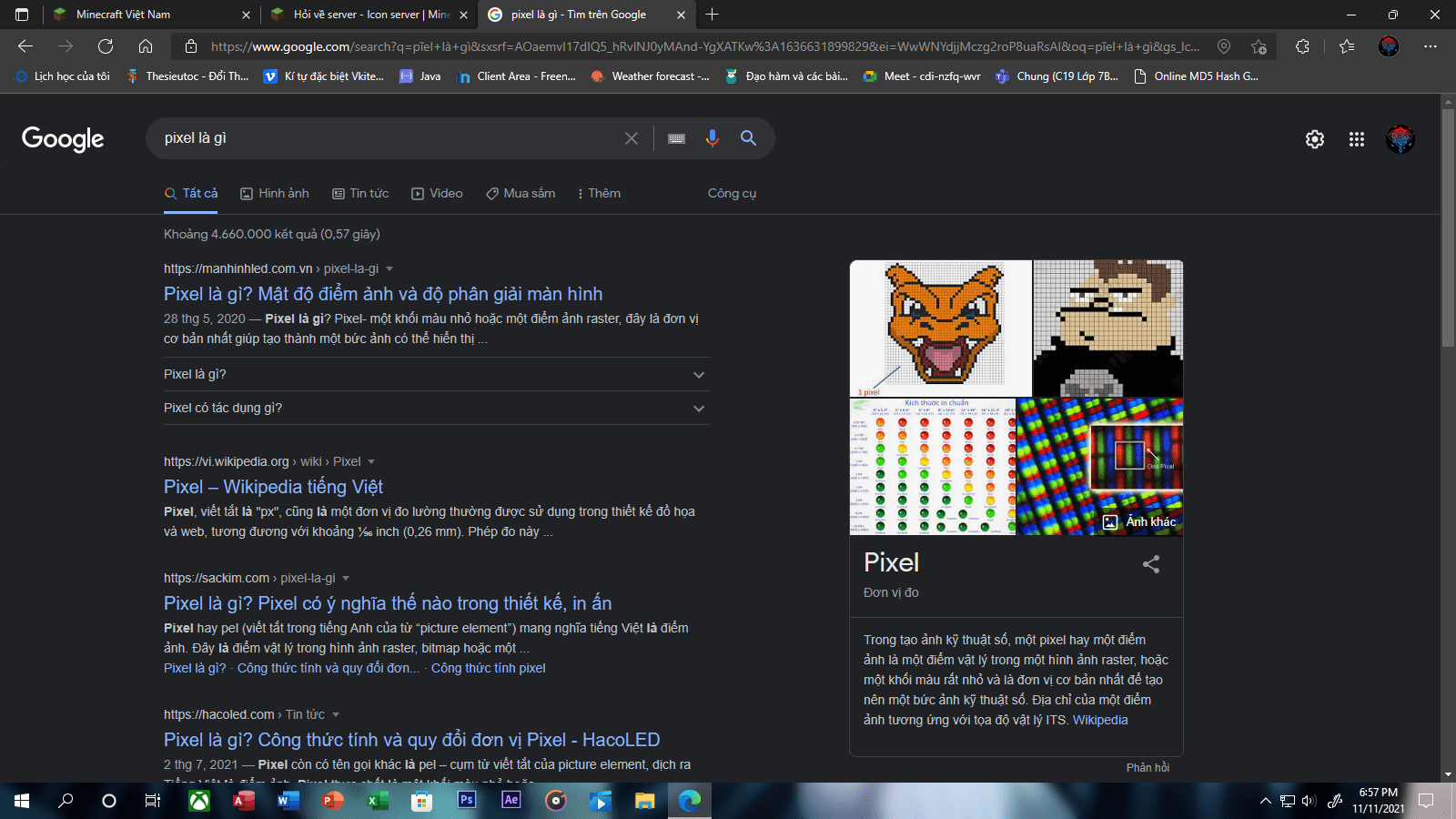Image resolution: width=1456 pixels, height=819 pixels.
Task: Open the browser extensions puzzle icon
Action: (x=1302, y=46)
